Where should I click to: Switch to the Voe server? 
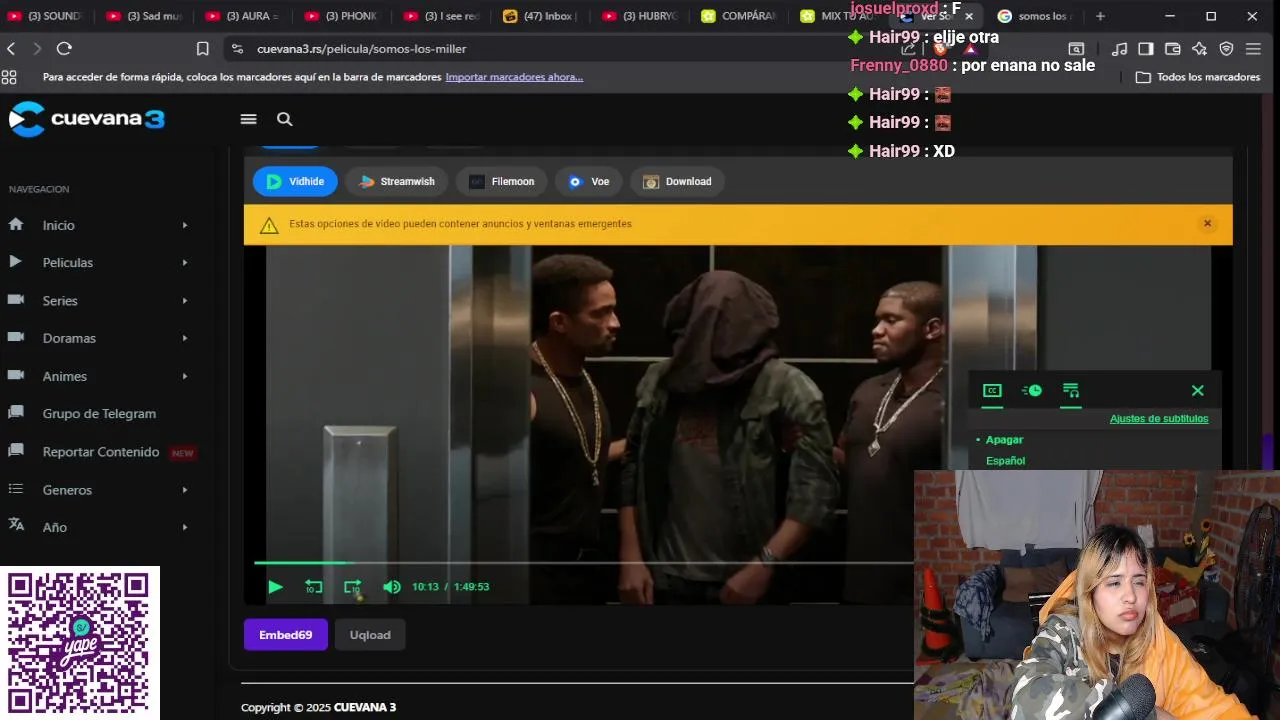click(589, 181)
